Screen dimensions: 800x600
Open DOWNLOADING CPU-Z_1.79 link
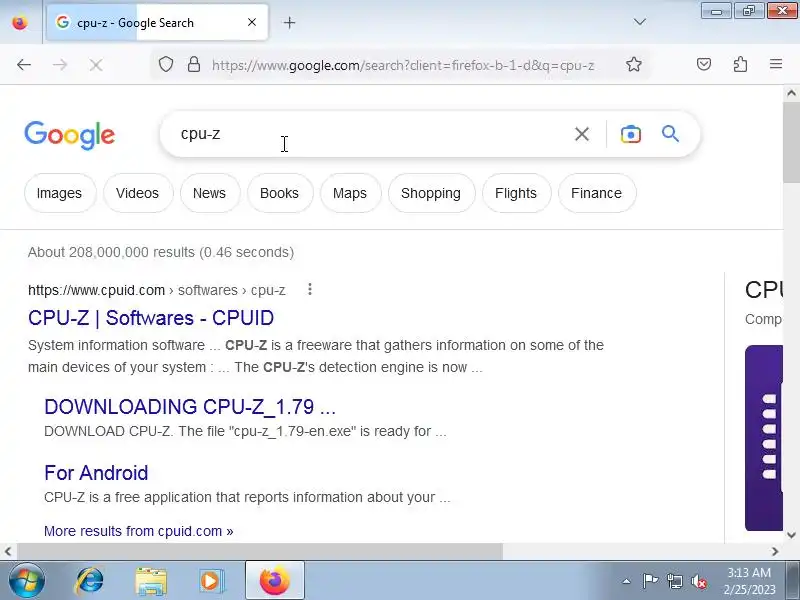(190, 407)
